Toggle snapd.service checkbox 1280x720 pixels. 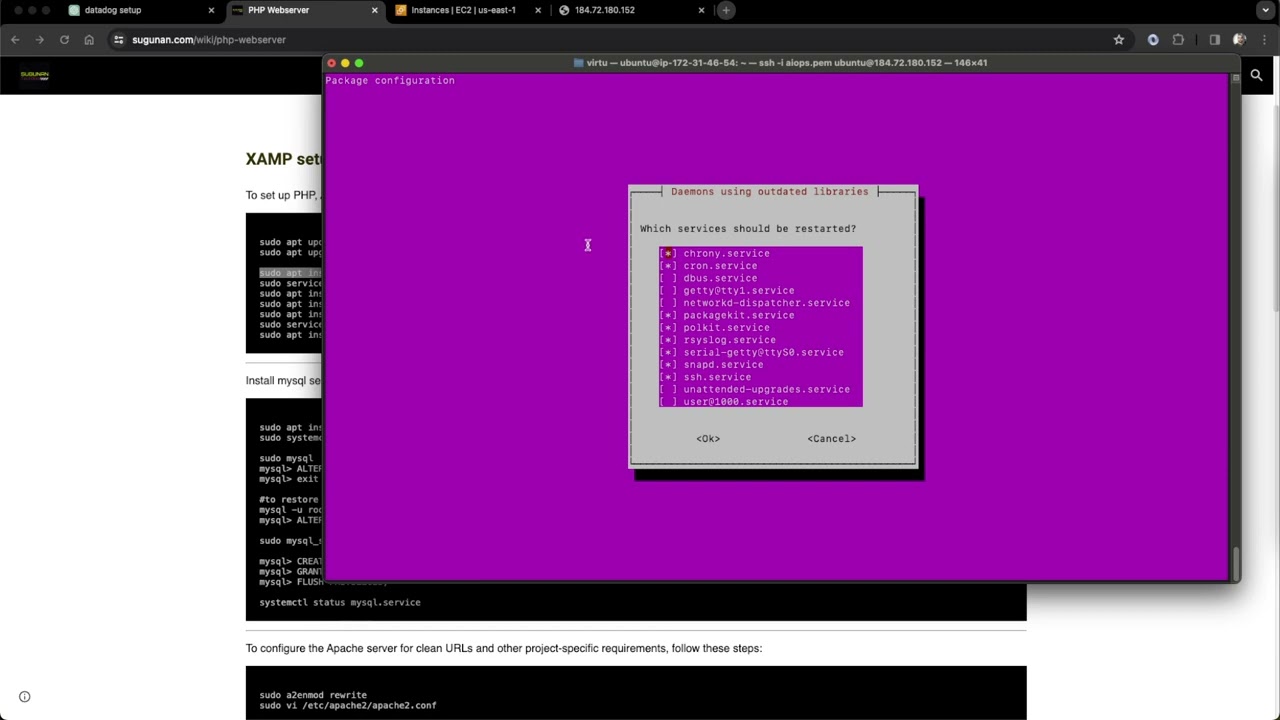pyautogui.click(x=668, y=365)
